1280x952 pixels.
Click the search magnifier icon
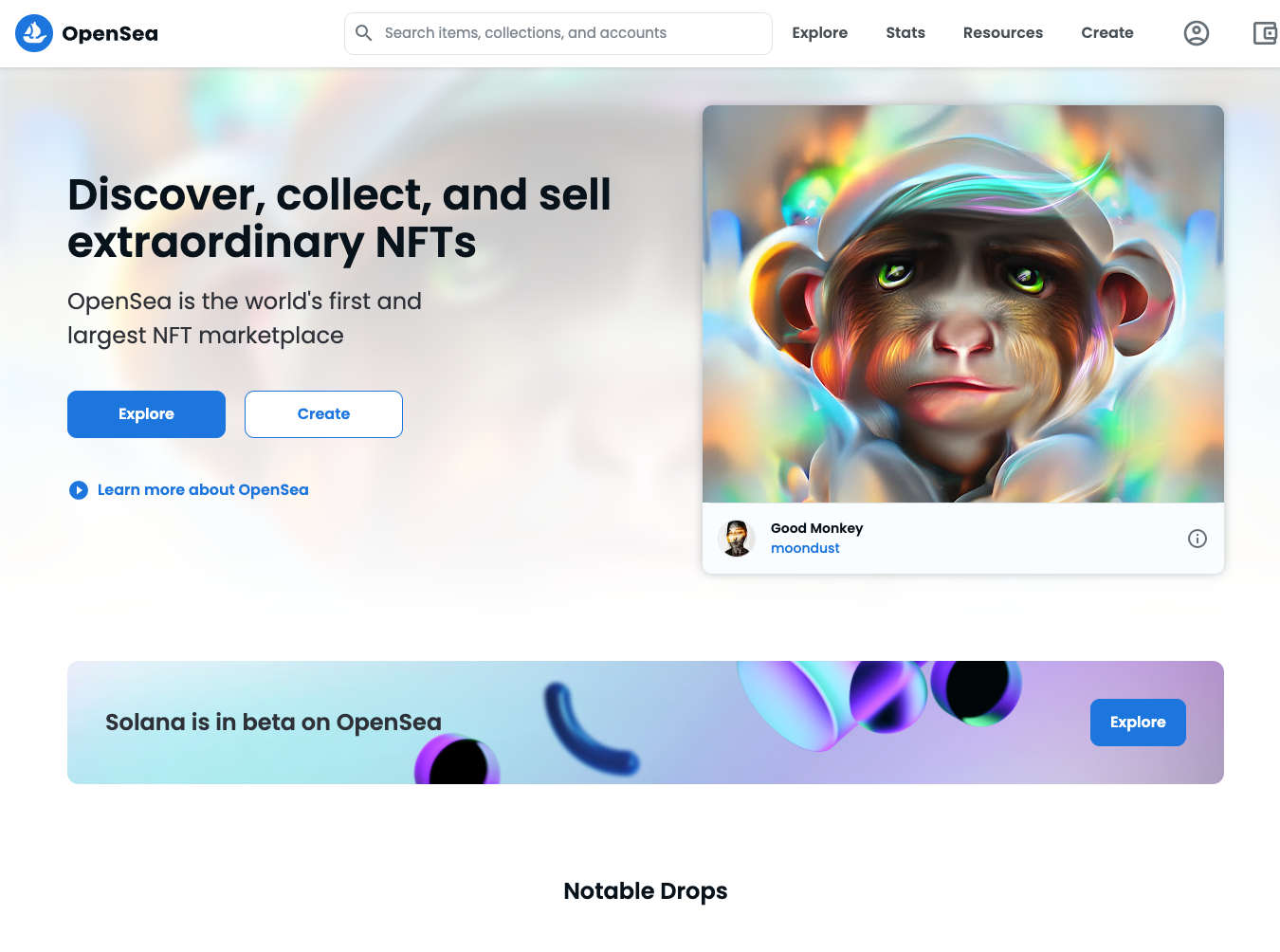click(x=363, y=33)
